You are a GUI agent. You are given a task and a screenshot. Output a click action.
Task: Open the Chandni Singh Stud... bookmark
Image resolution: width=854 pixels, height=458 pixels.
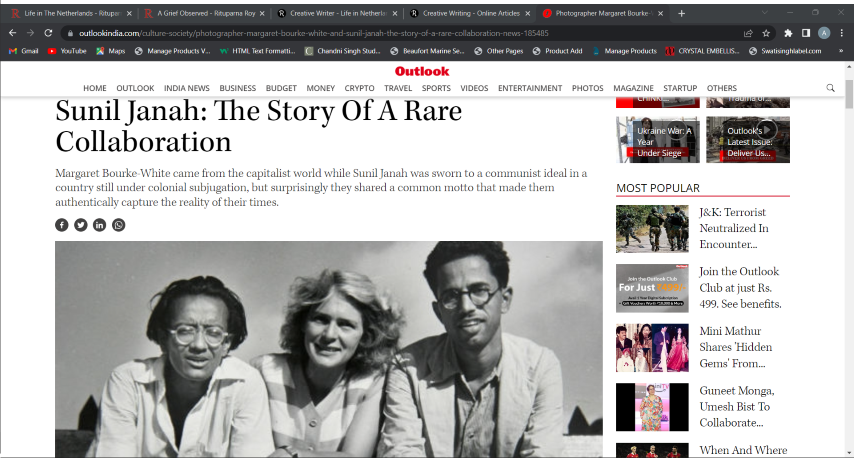tap(343, 51)
